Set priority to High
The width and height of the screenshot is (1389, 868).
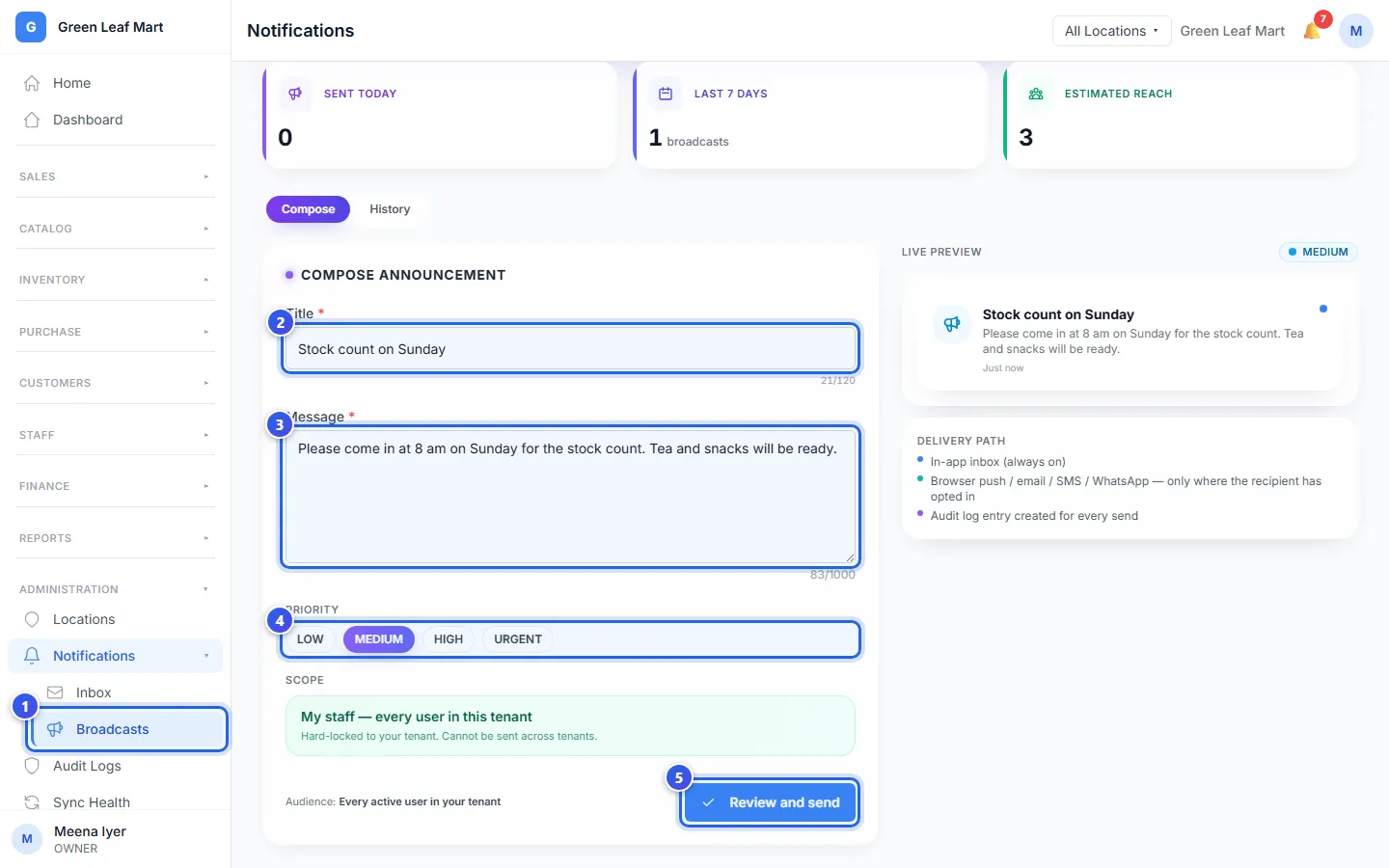click(449, 639)
